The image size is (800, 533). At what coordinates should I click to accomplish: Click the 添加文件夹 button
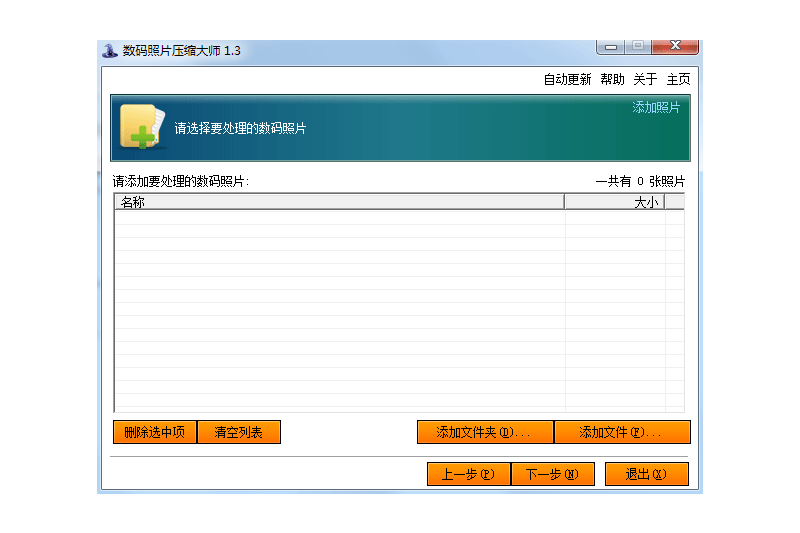click(485, 432)
